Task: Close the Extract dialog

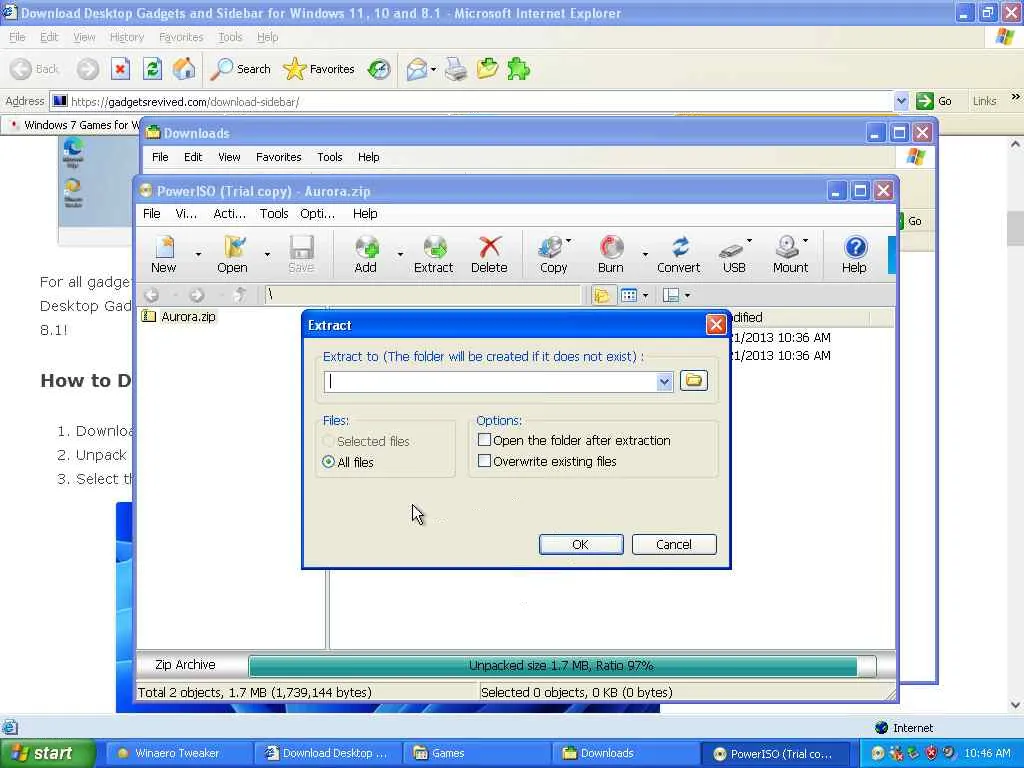Action: click(716, 325)
